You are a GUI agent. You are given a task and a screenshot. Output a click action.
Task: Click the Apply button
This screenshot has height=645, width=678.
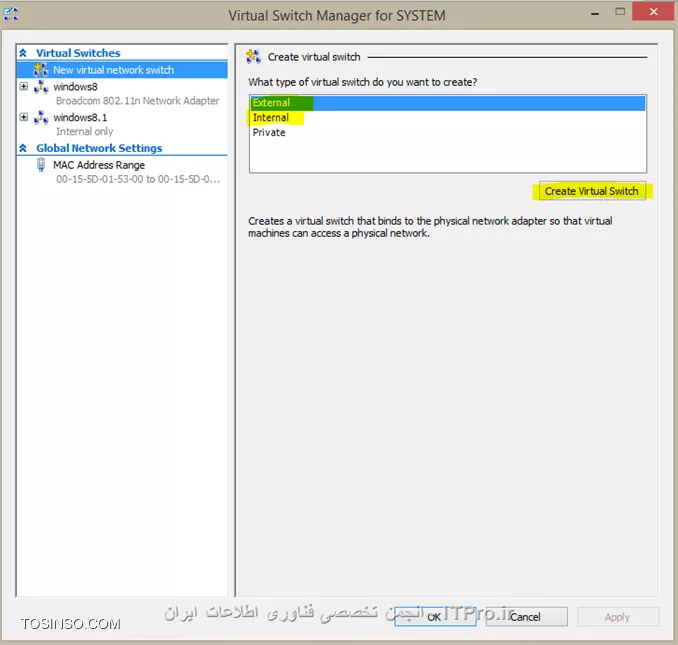pos(617,617)
